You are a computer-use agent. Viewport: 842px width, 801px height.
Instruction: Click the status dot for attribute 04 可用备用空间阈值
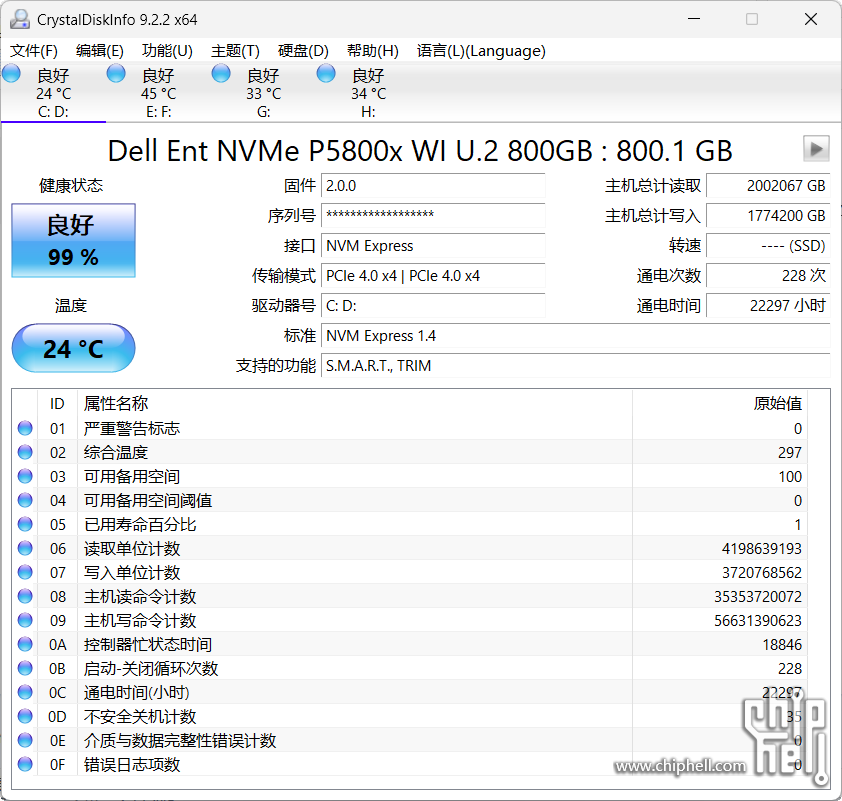coord(25,500)
